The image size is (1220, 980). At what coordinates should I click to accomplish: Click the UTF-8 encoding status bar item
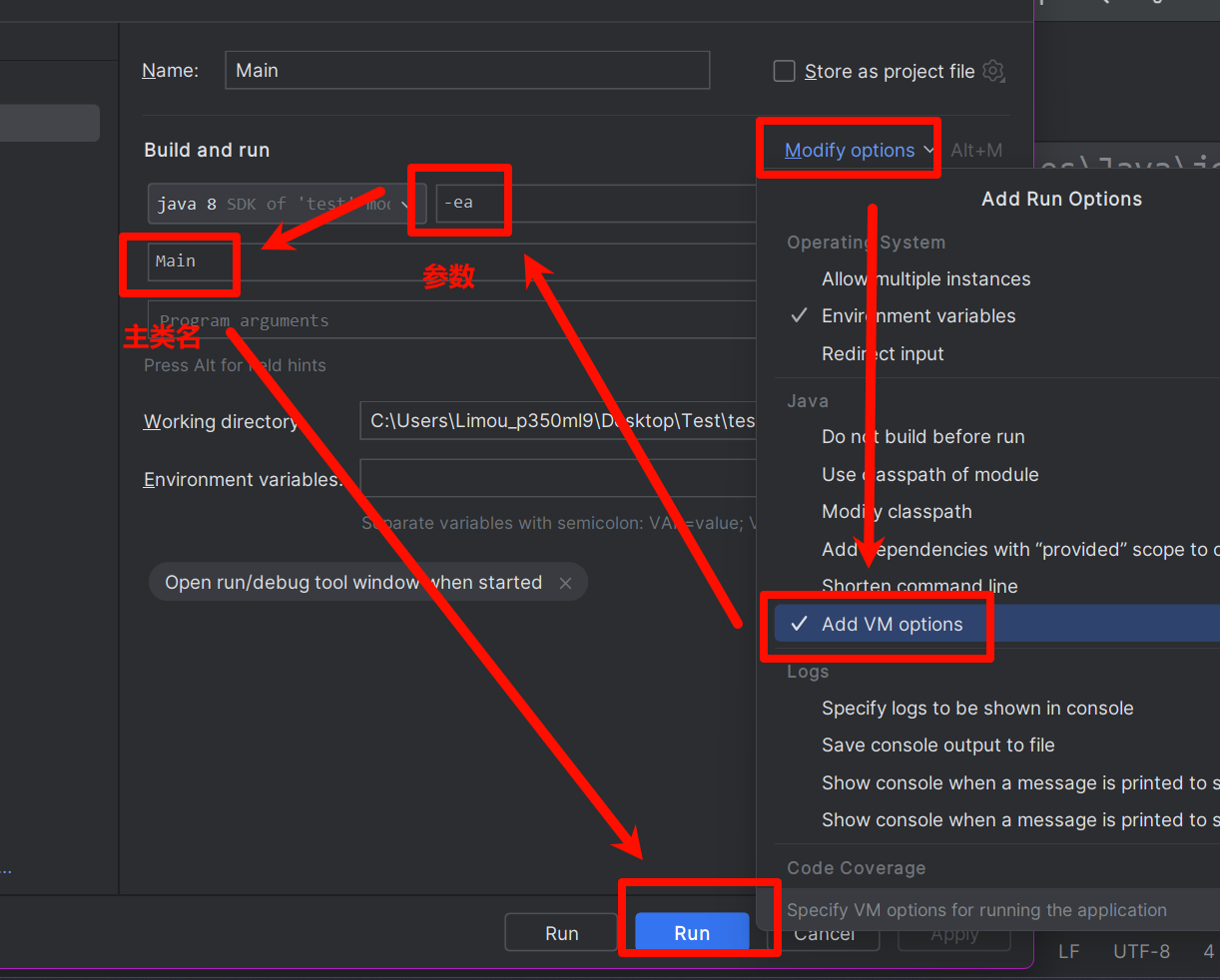pos(1141,952)
